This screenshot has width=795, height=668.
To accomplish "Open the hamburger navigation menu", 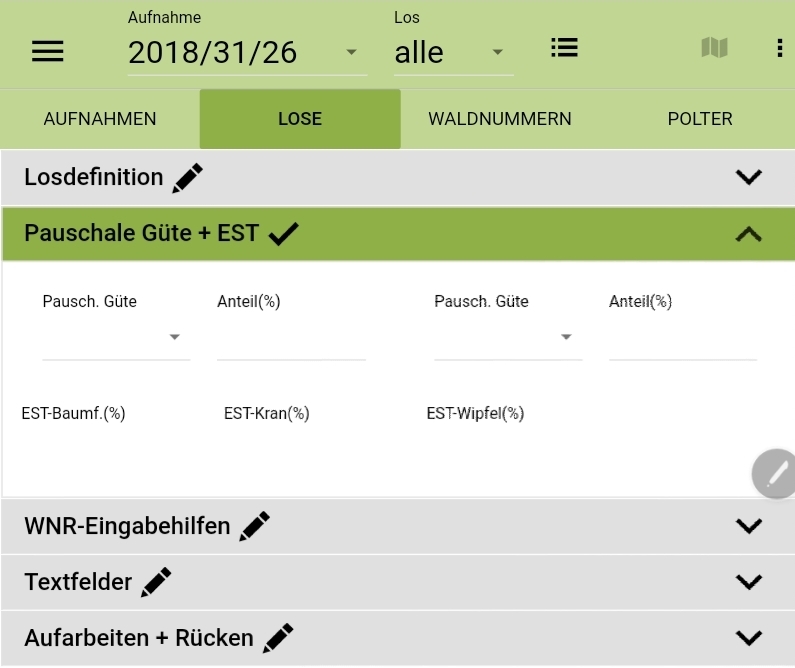I will (47, 52).
